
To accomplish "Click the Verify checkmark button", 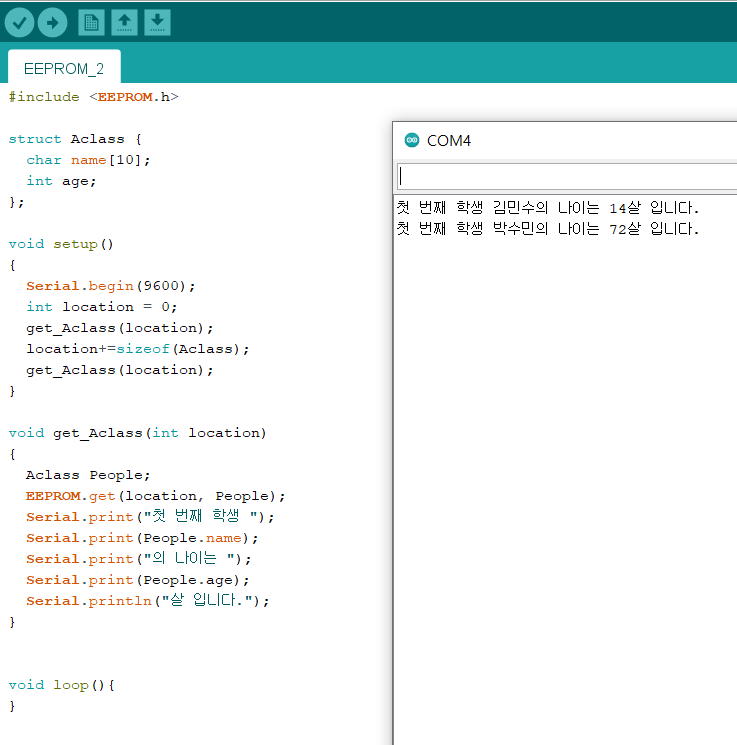I will (x=19, y=22).
